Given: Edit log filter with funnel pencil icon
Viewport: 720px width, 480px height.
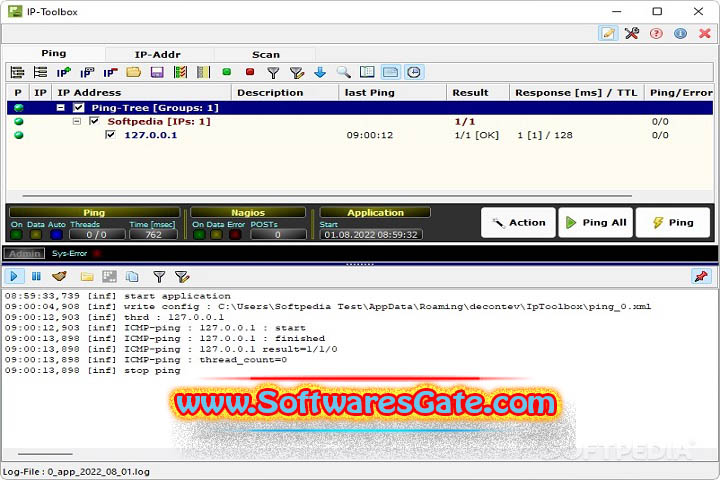Looking at the screenshot, I should point(182,277).
